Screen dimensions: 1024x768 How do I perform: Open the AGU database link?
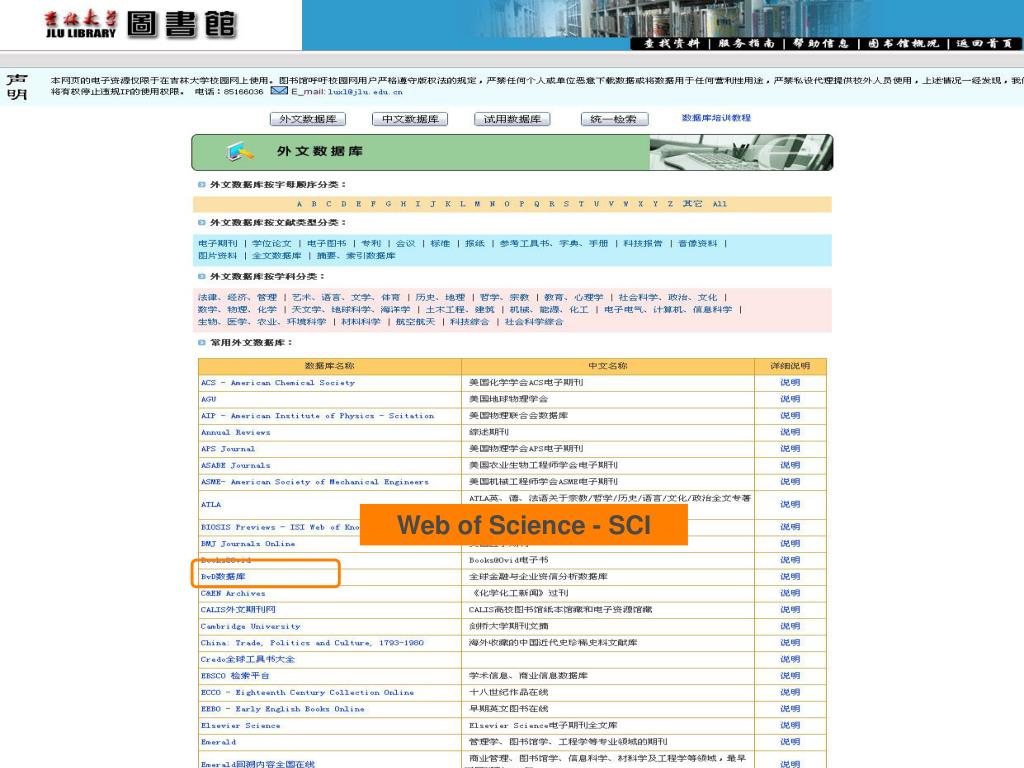tap(208, 399)
